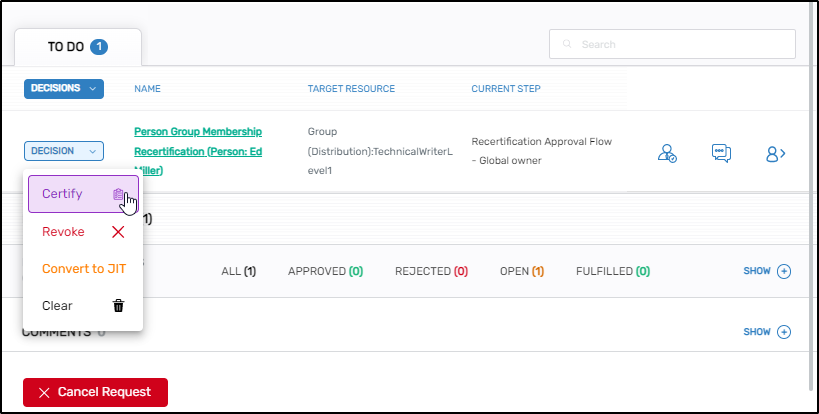Switch to the TO DO tab
The image size is (819, 414).
point(77,47)
